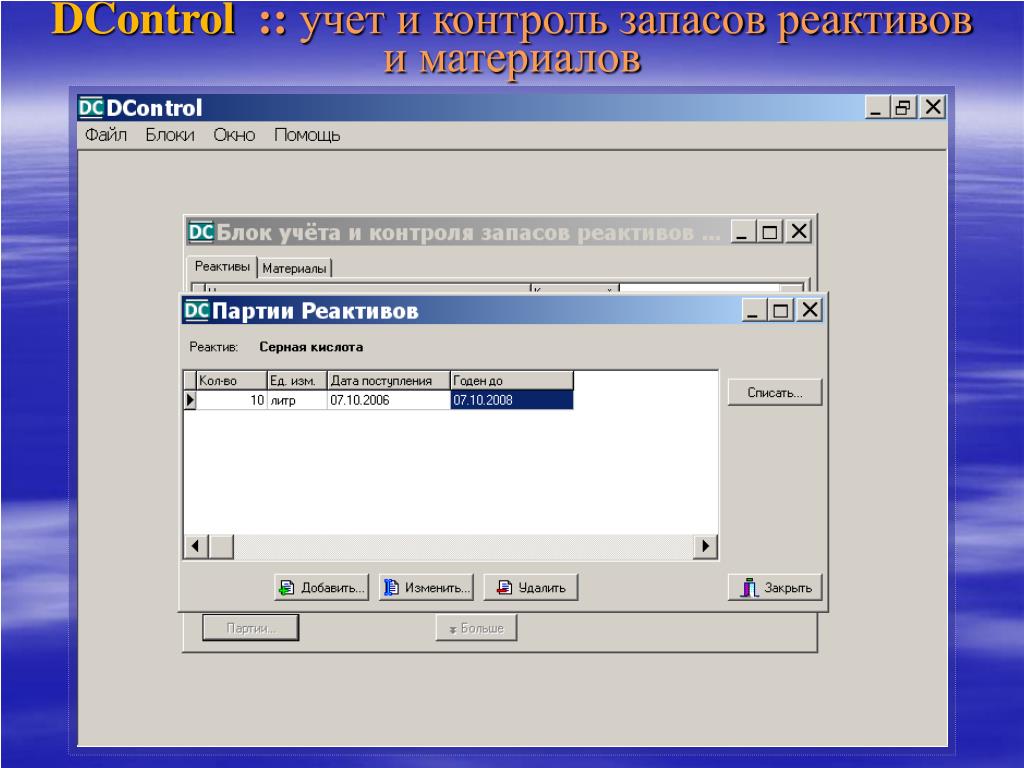Viewport: 1024px width, 768px height.
Task: Close the main DControl window
Action: [933, 106]
